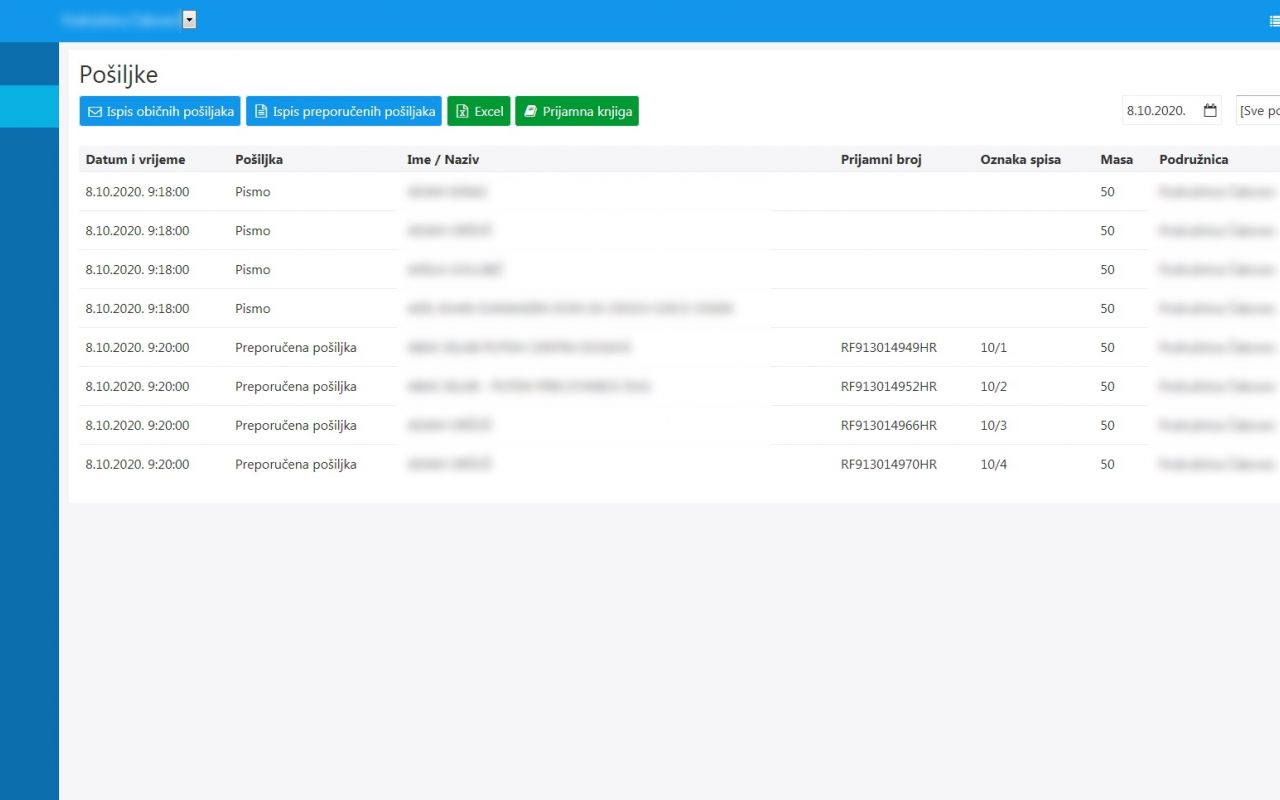
Task: Expand the branch selector dropdown in top bar
Action: 189,20
